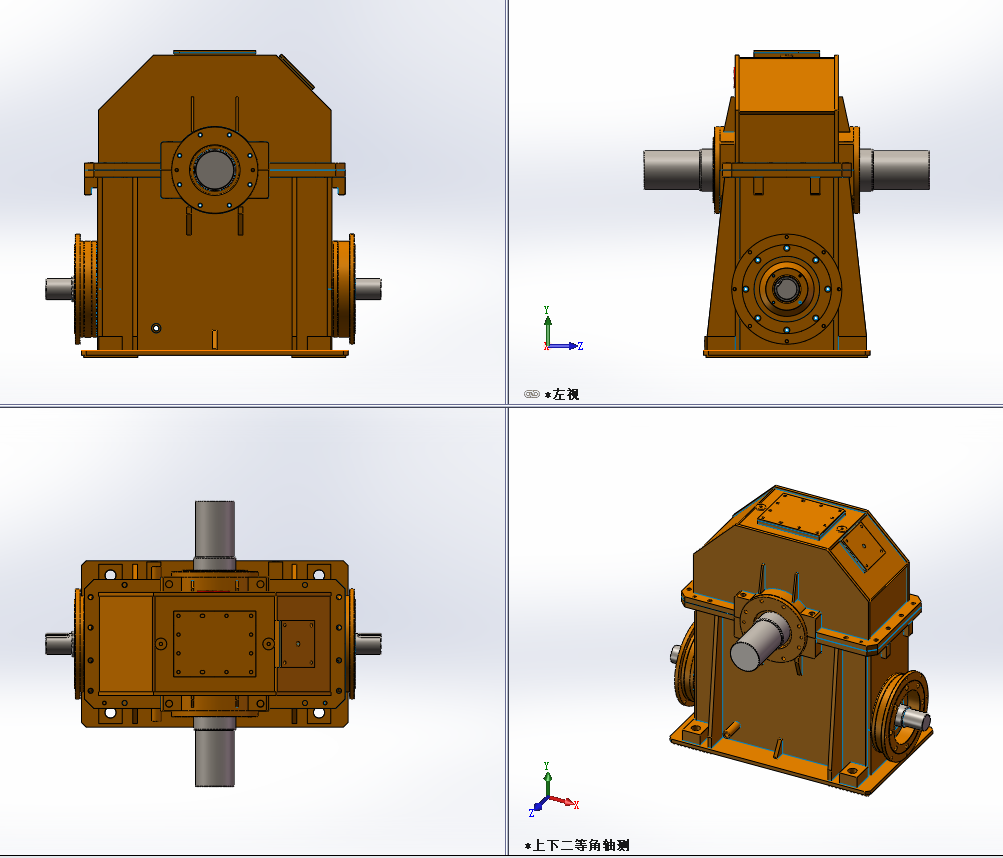The width and height of the screenshot is (1003, 858).
Task: Select the upper gray shaft in the top view
Action: point(215,535)
